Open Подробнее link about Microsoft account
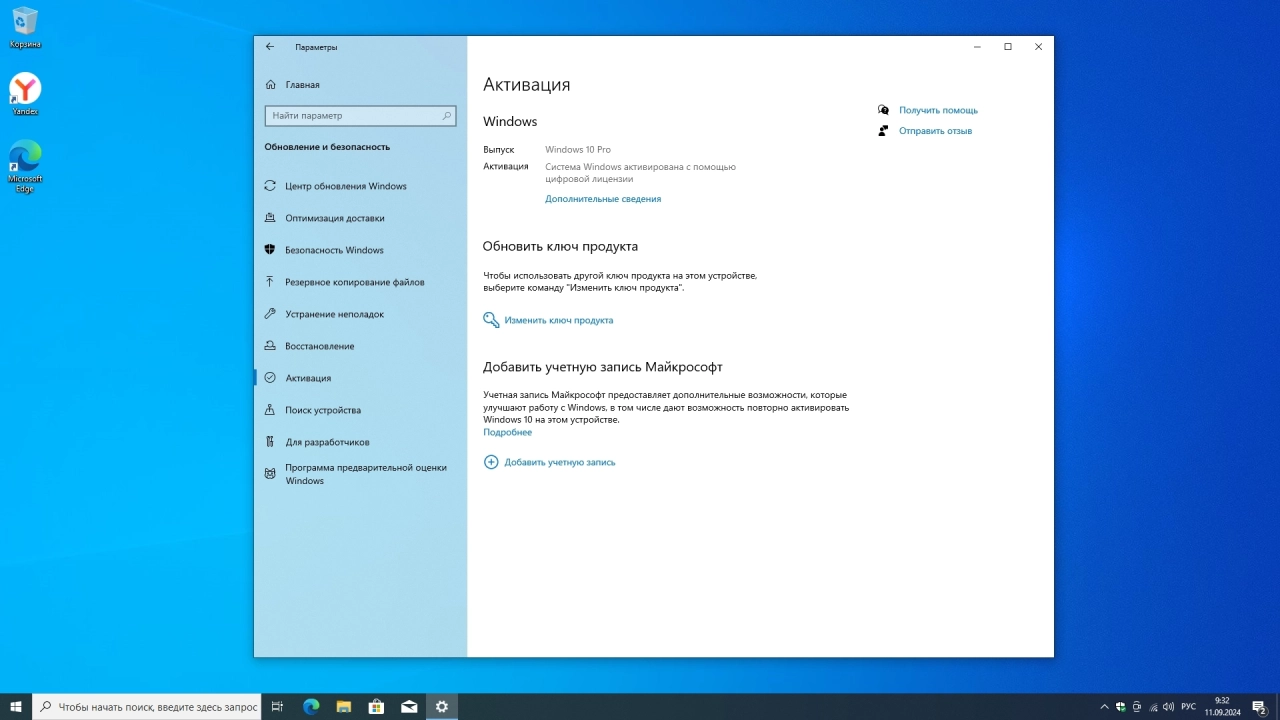Viewport: 1280px width, 720px height. pyautogui.click(x=507, y=433)
